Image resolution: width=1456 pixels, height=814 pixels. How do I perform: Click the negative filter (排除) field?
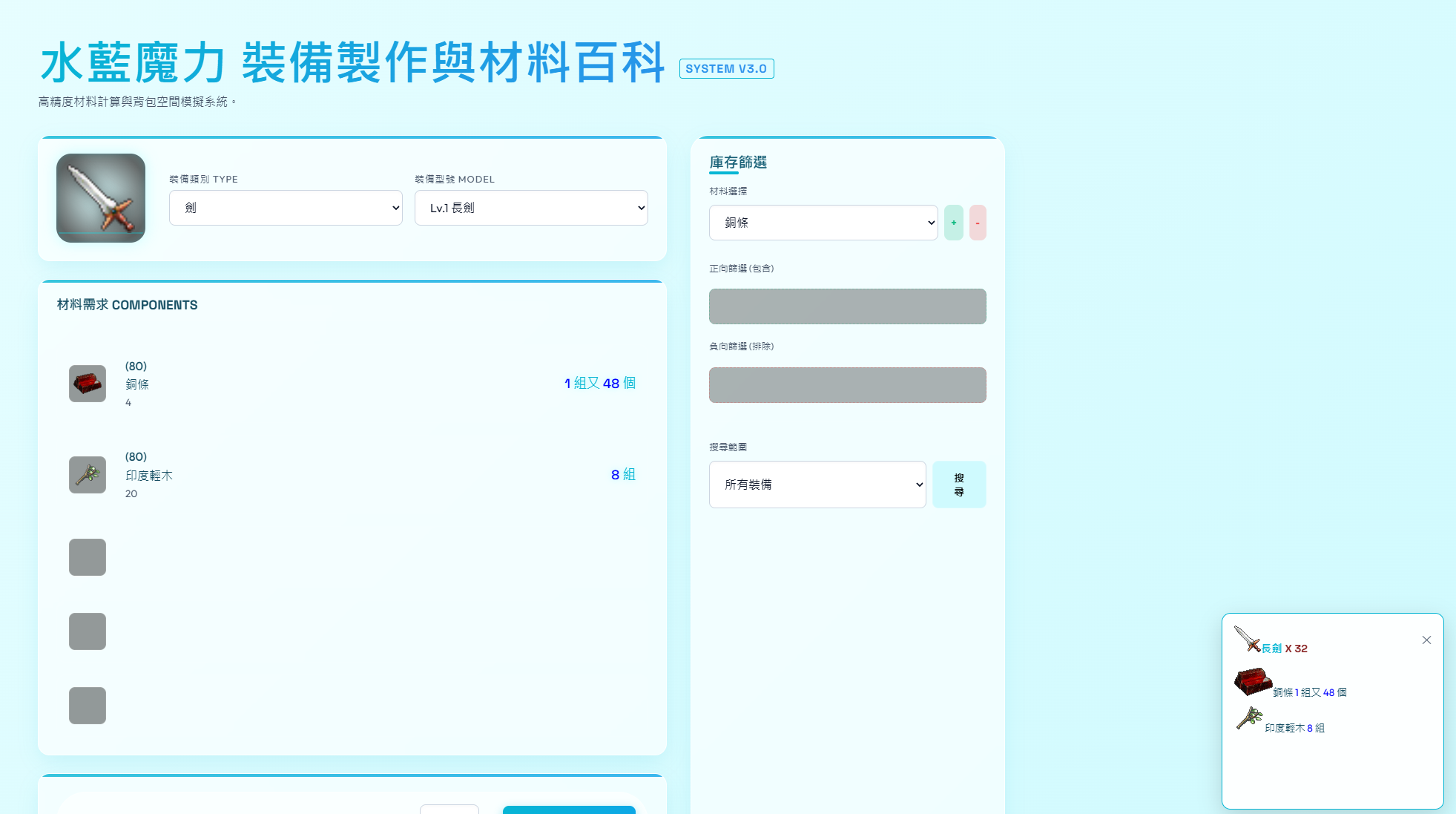pyautogui.click(x=848, y=385)
